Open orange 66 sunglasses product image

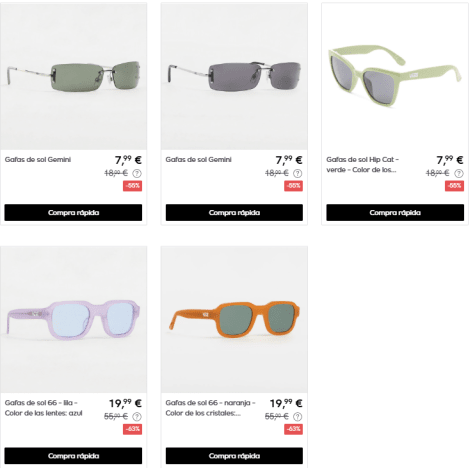pyautogui.click(x=234, y=320)
